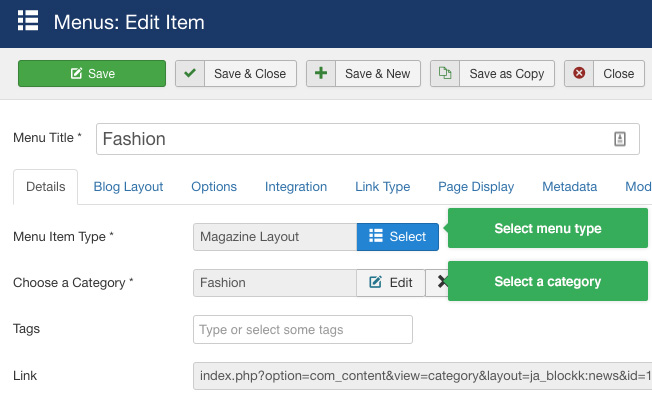Screen dimensions: 652x403
Task: Click the green checkmark icon beside Save & Close
Action: 190,74
